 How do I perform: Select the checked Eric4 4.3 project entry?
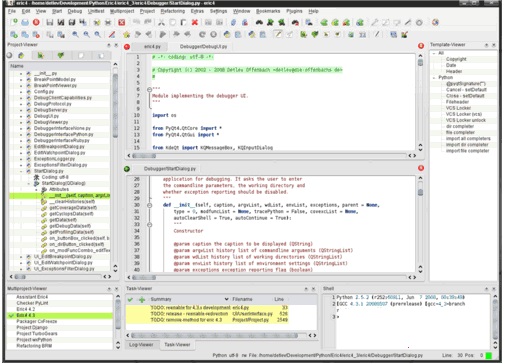60,315
